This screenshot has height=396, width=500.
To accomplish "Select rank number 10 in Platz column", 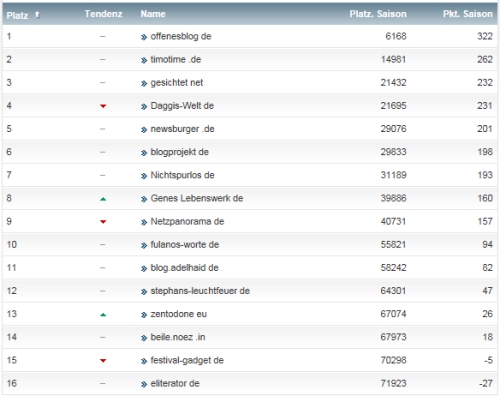I will tap(12, 245).
